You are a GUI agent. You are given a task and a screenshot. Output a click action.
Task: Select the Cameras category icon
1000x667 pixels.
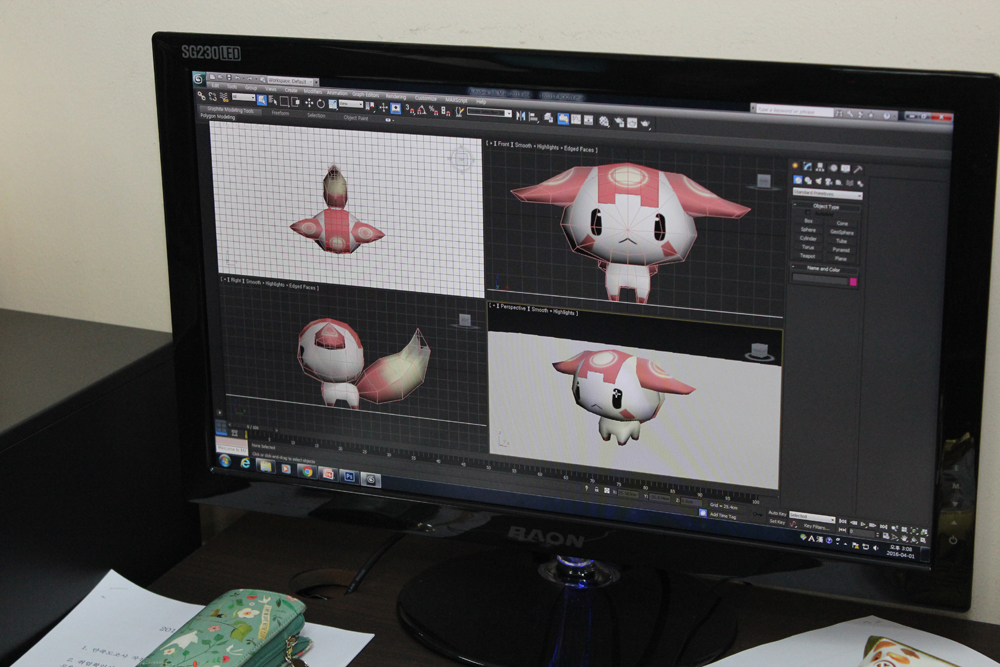coord(828,182)
